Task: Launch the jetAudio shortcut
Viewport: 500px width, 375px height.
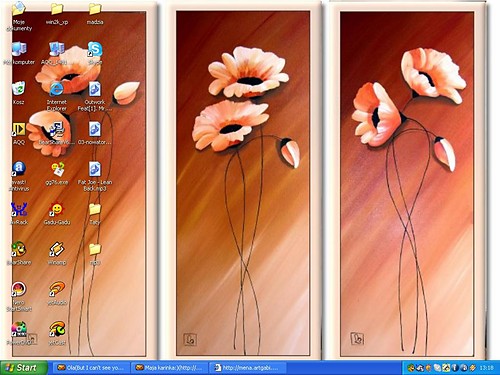Action: (x=57, y=289)
